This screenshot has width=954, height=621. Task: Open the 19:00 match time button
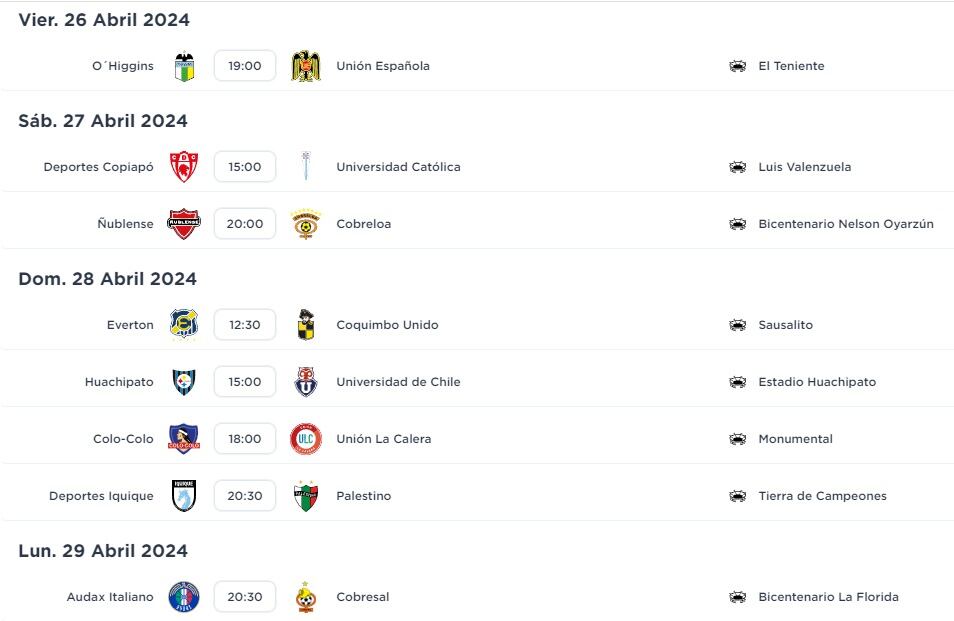coord(245,66)
